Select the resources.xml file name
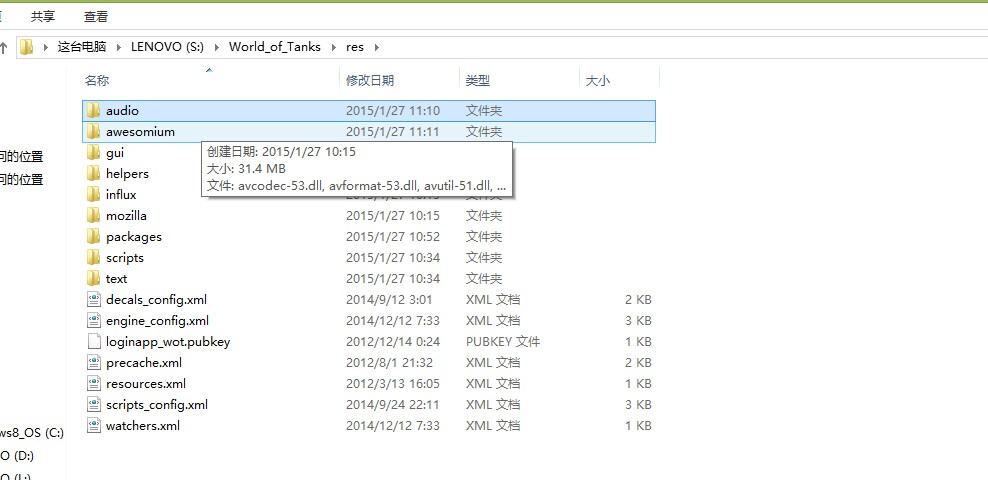988x480 pixels. coord(146,384)
